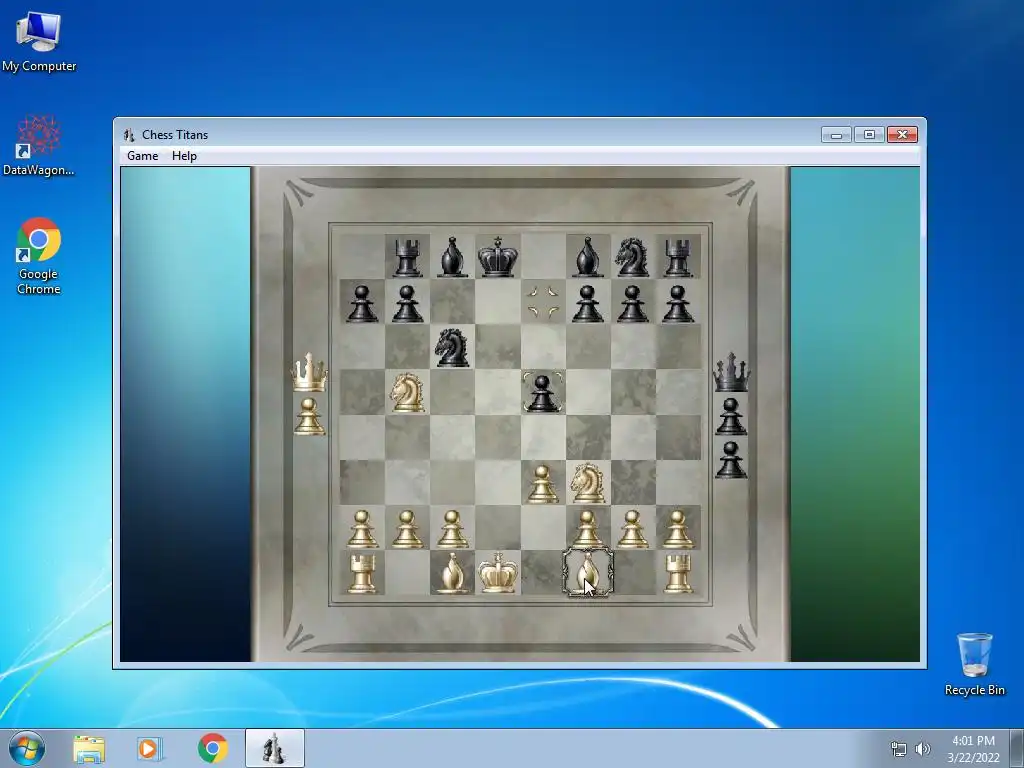Open the network tray icon
Image resolution: width=1024 pixels, height=768 pixels.
(x=899, y=749)
